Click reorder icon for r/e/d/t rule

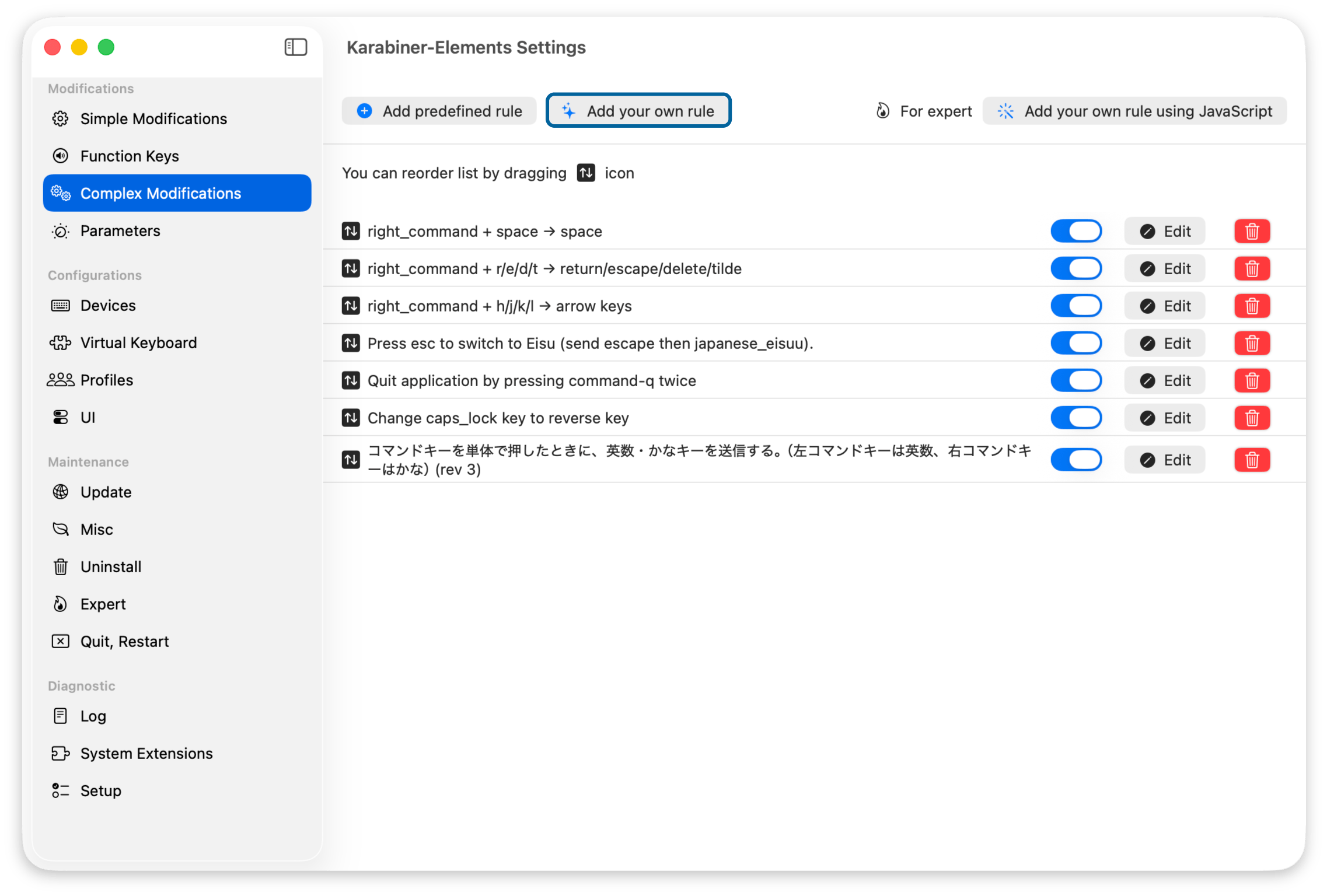(x=351, y=268)
